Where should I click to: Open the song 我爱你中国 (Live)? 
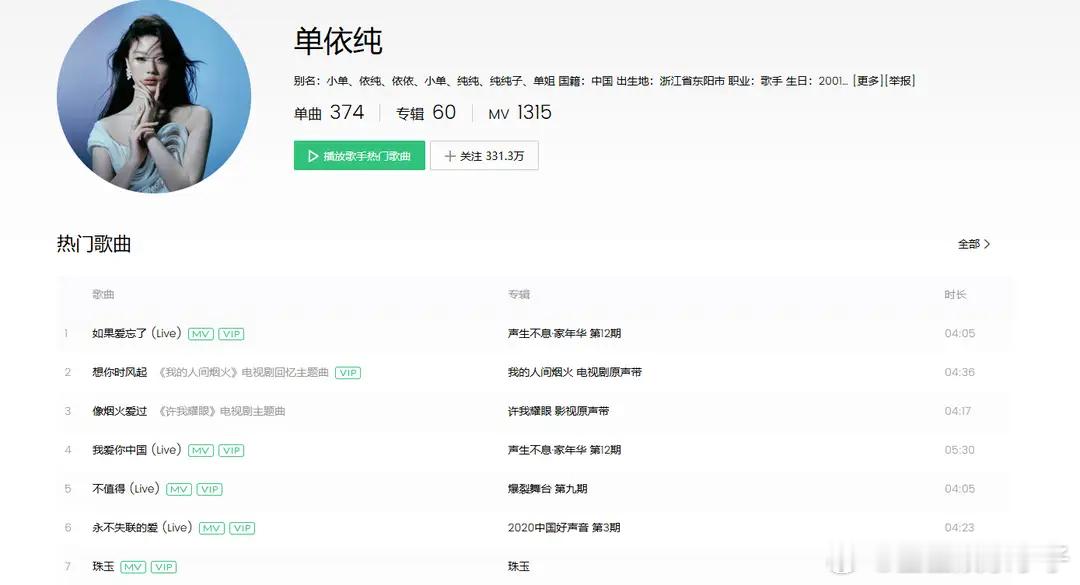pos(136,450)
